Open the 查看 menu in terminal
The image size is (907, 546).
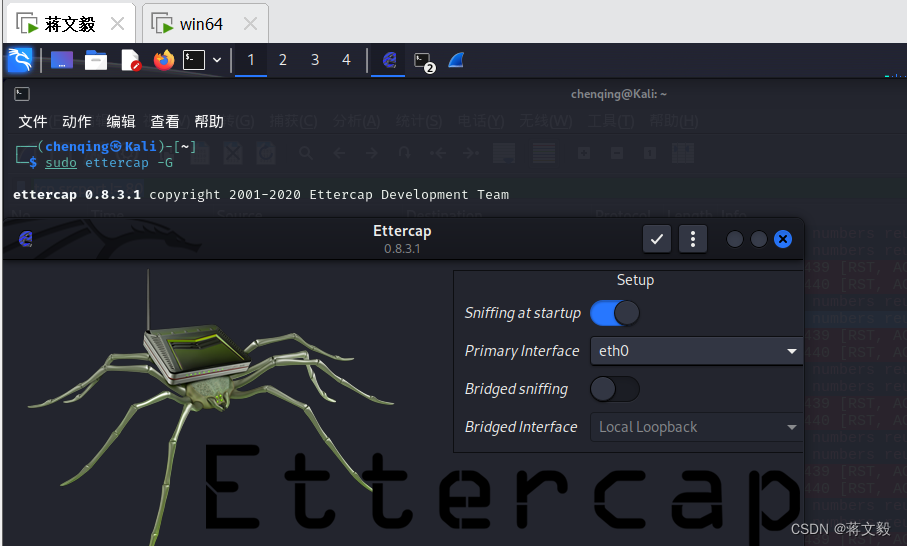click(164, 121)
